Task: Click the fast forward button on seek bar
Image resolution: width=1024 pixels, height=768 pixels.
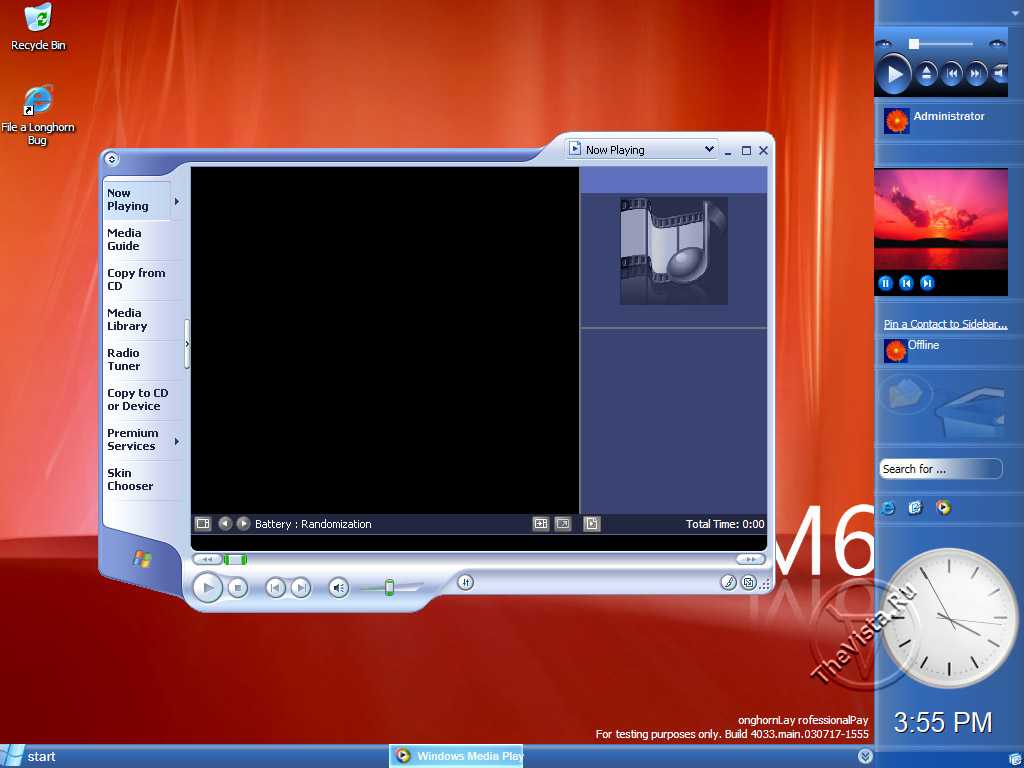Action: point(750,559)
